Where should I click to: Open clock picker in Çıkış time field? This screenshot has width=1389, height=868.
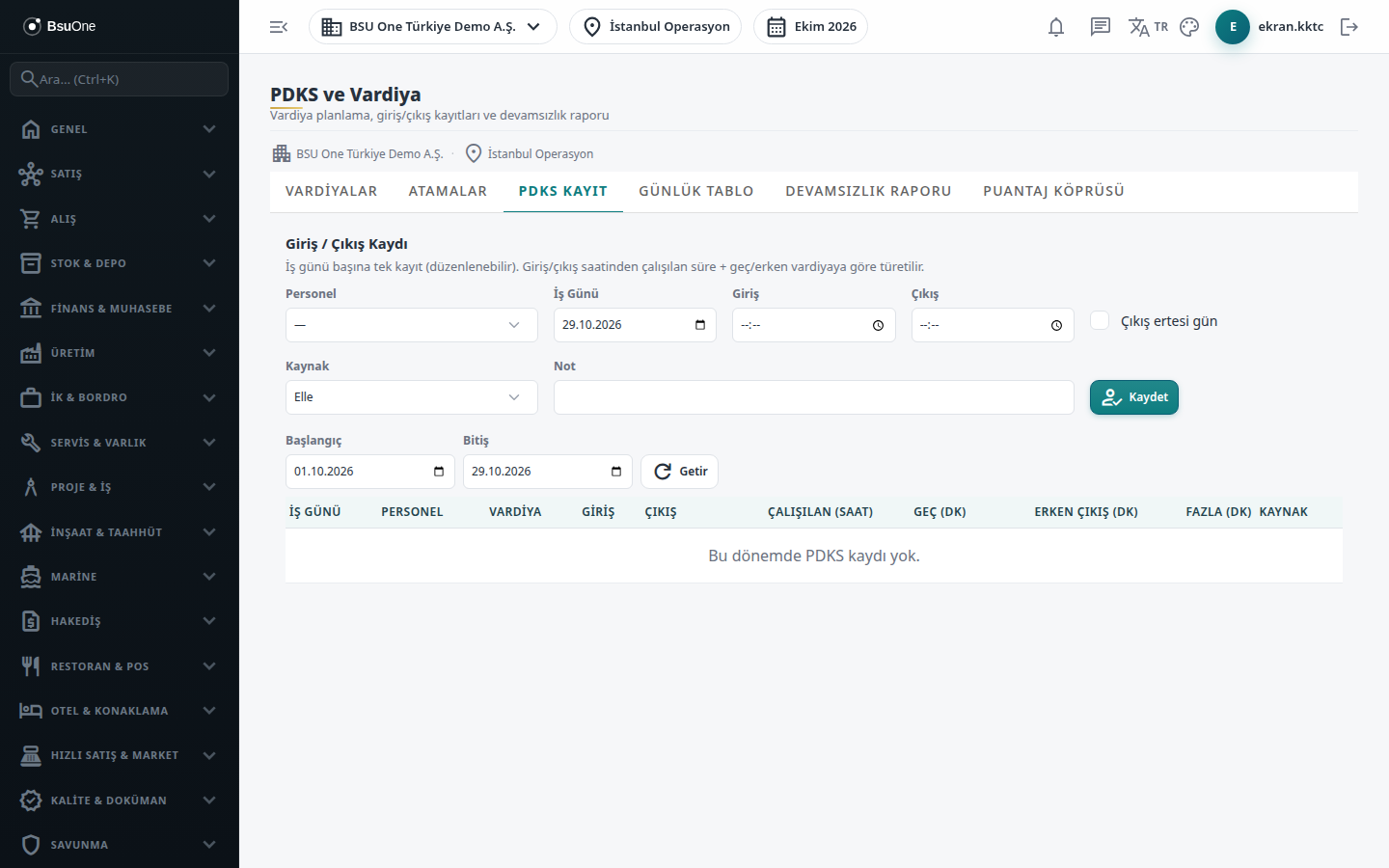coord(1056,325)
